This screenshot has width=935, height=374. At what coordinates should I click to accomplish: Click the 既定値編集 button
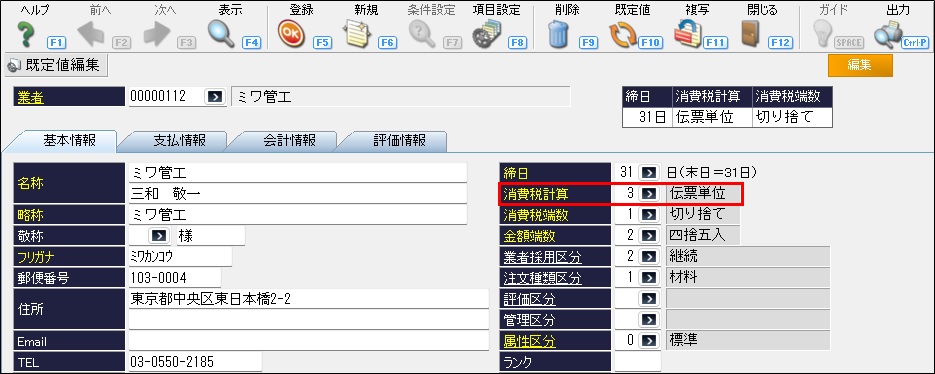56,65
